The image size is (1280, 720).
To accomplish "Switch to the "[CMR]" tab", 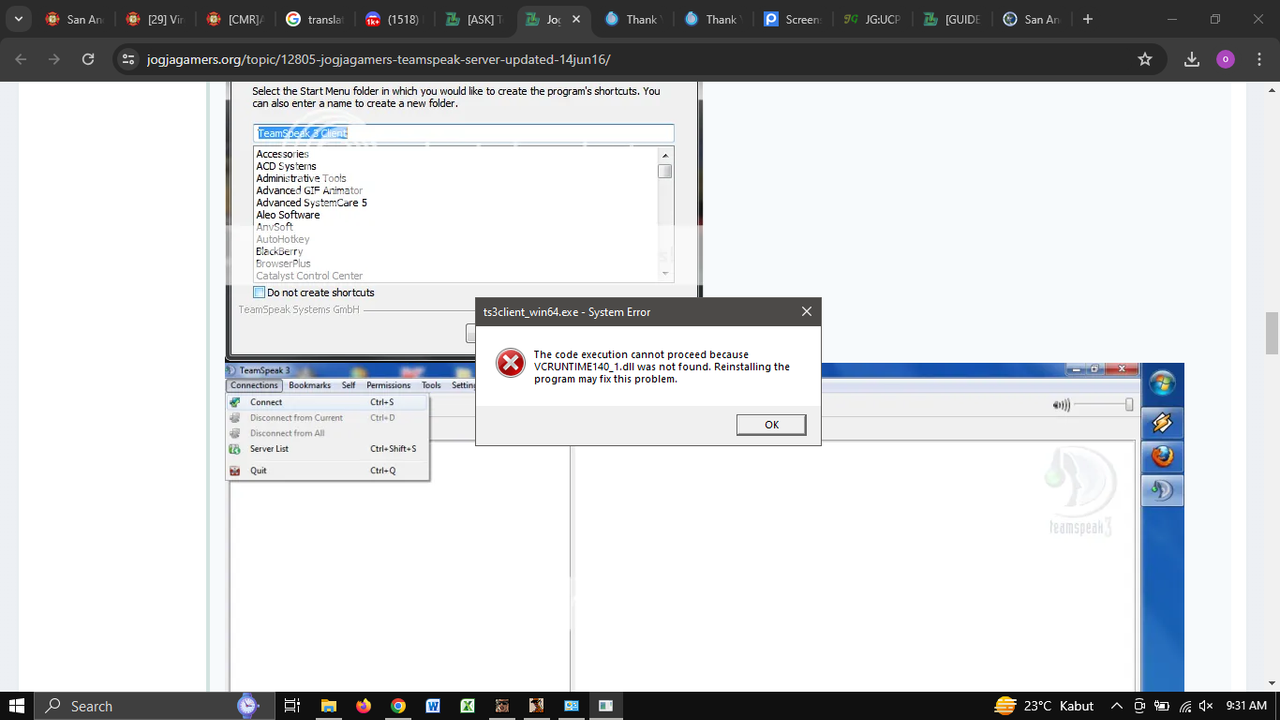I will 234,19.
